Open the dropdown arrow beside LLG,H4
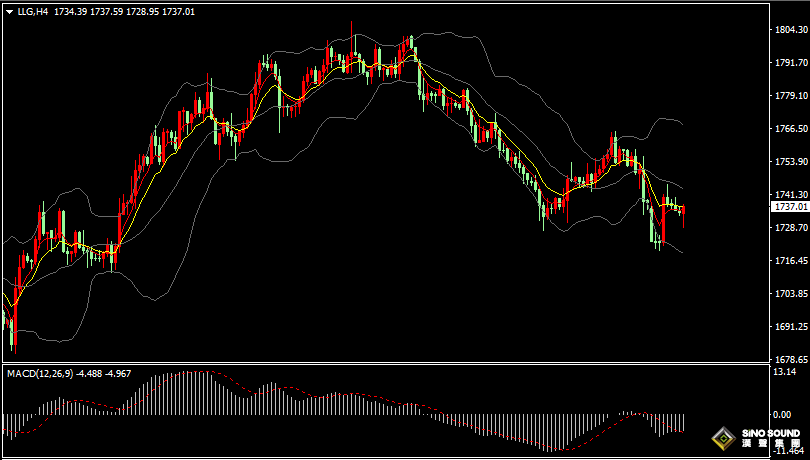 tap(9, 12)
